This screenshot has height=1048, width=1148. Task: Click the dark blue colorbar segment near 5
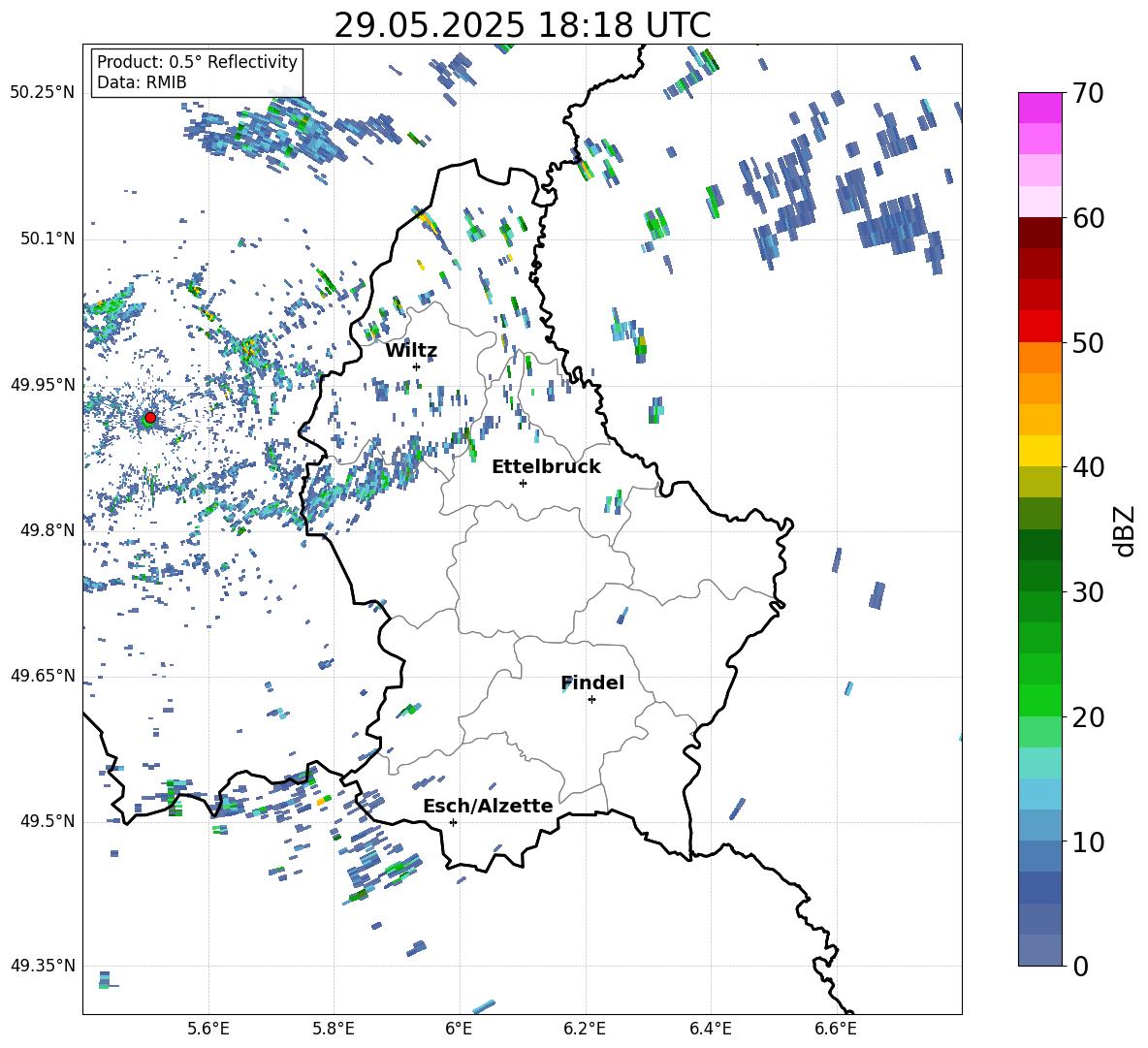tap(1039, 888)
